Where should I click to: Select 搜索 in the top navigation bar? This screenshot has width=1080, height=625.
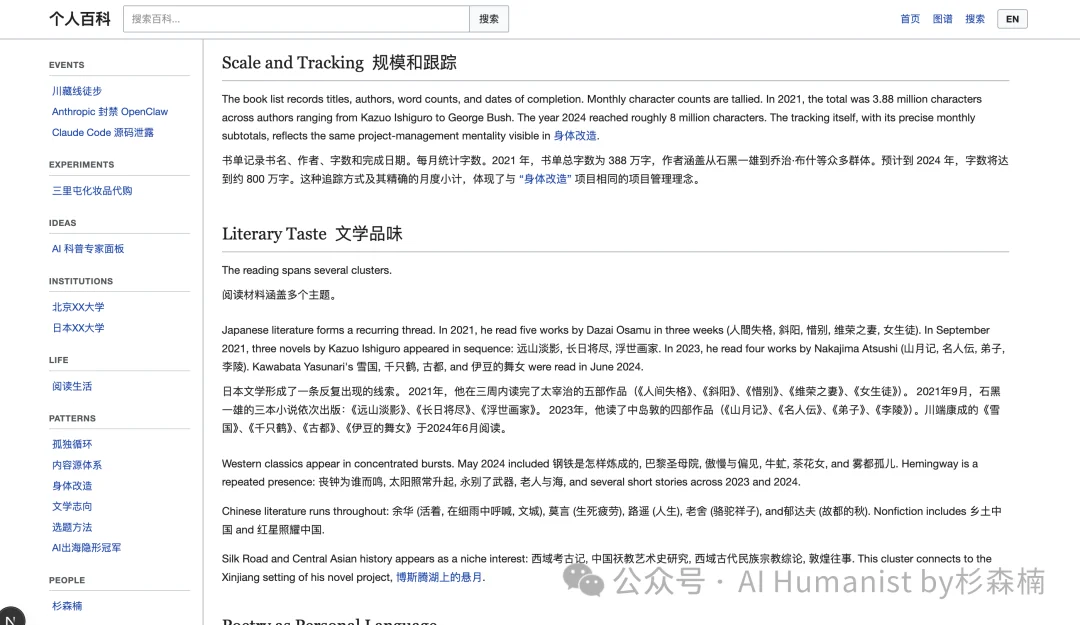pos(975,18)
